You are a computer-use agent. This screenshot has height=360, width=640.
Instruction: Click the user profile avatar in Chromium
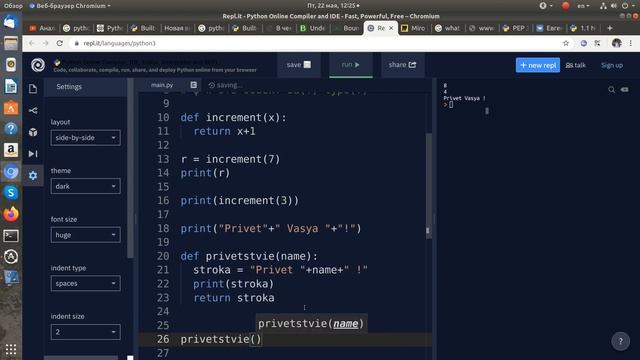(x=616, y=43)
